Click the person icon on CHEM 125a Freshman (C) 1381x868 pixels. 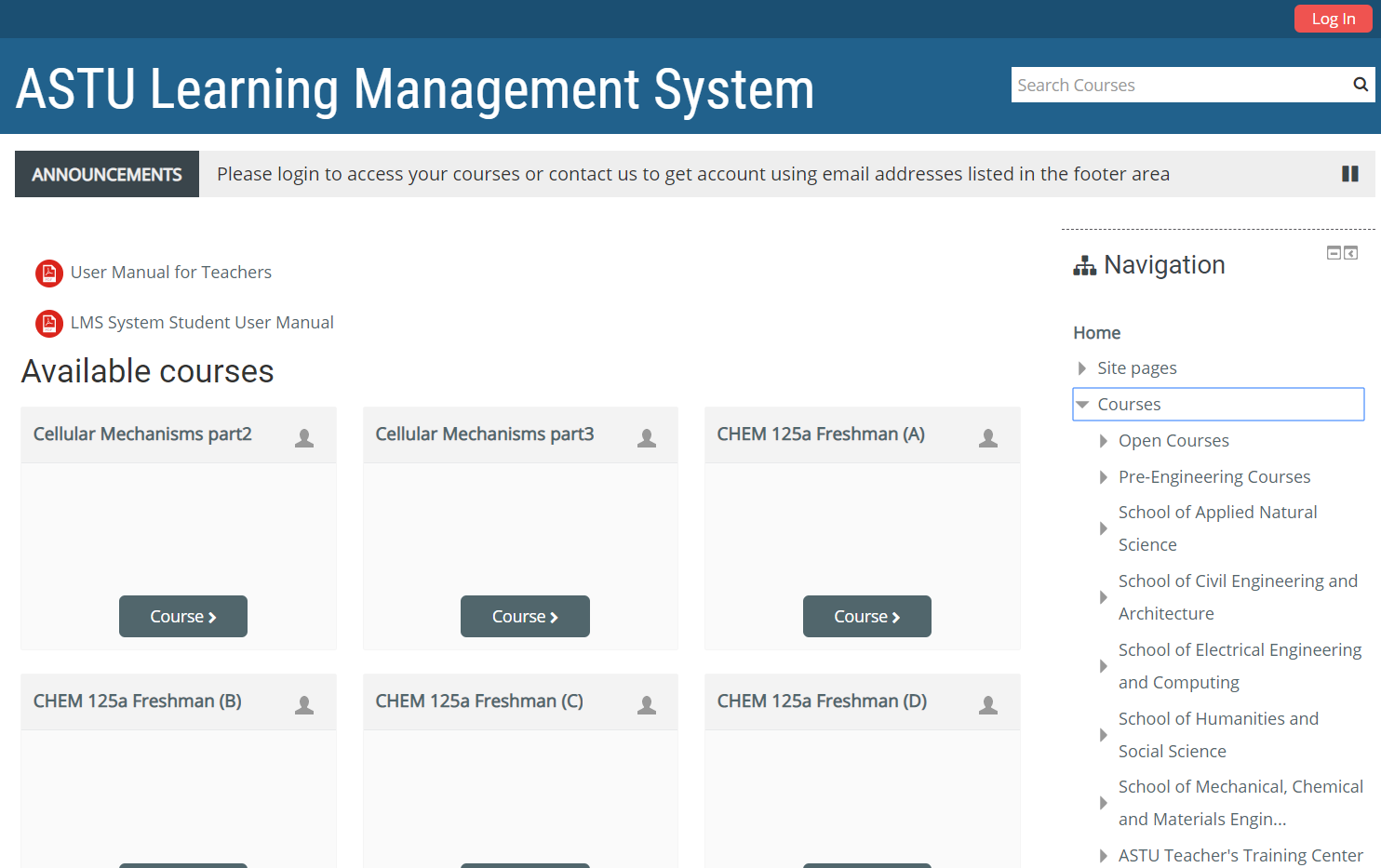coord(647,705)
